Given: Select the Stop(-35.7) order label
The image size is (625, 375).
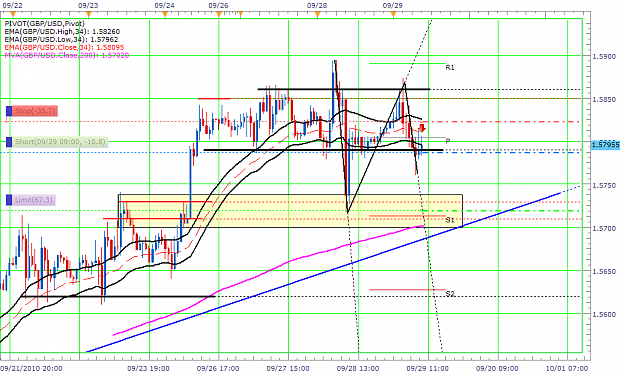Looking at the screenshot, I should [x=35, y=111].
